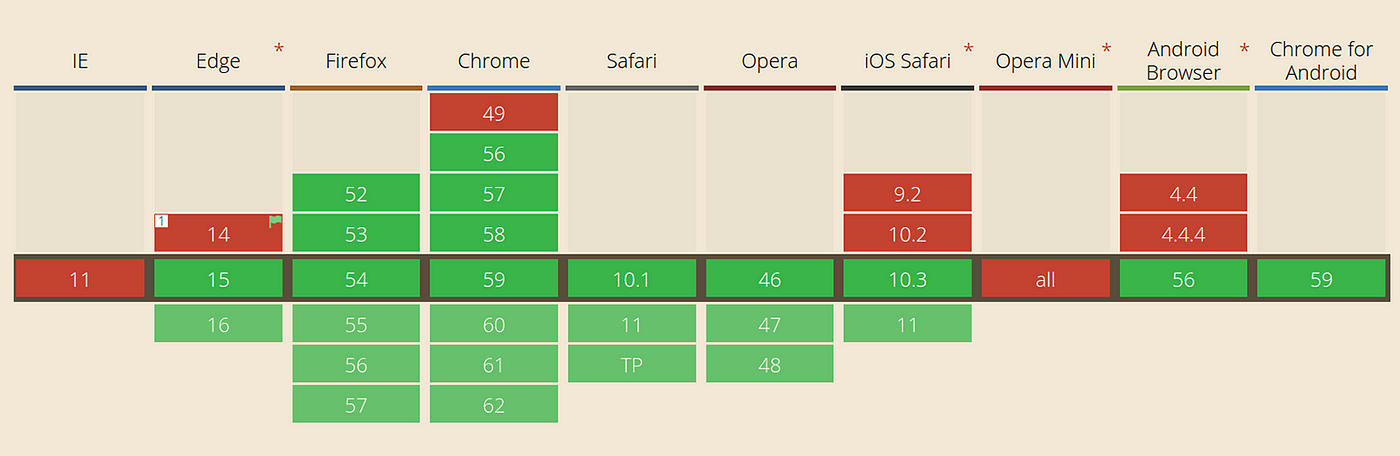Select the Firefox column header
Screen dimensions: 1400x456
point(356,61)
